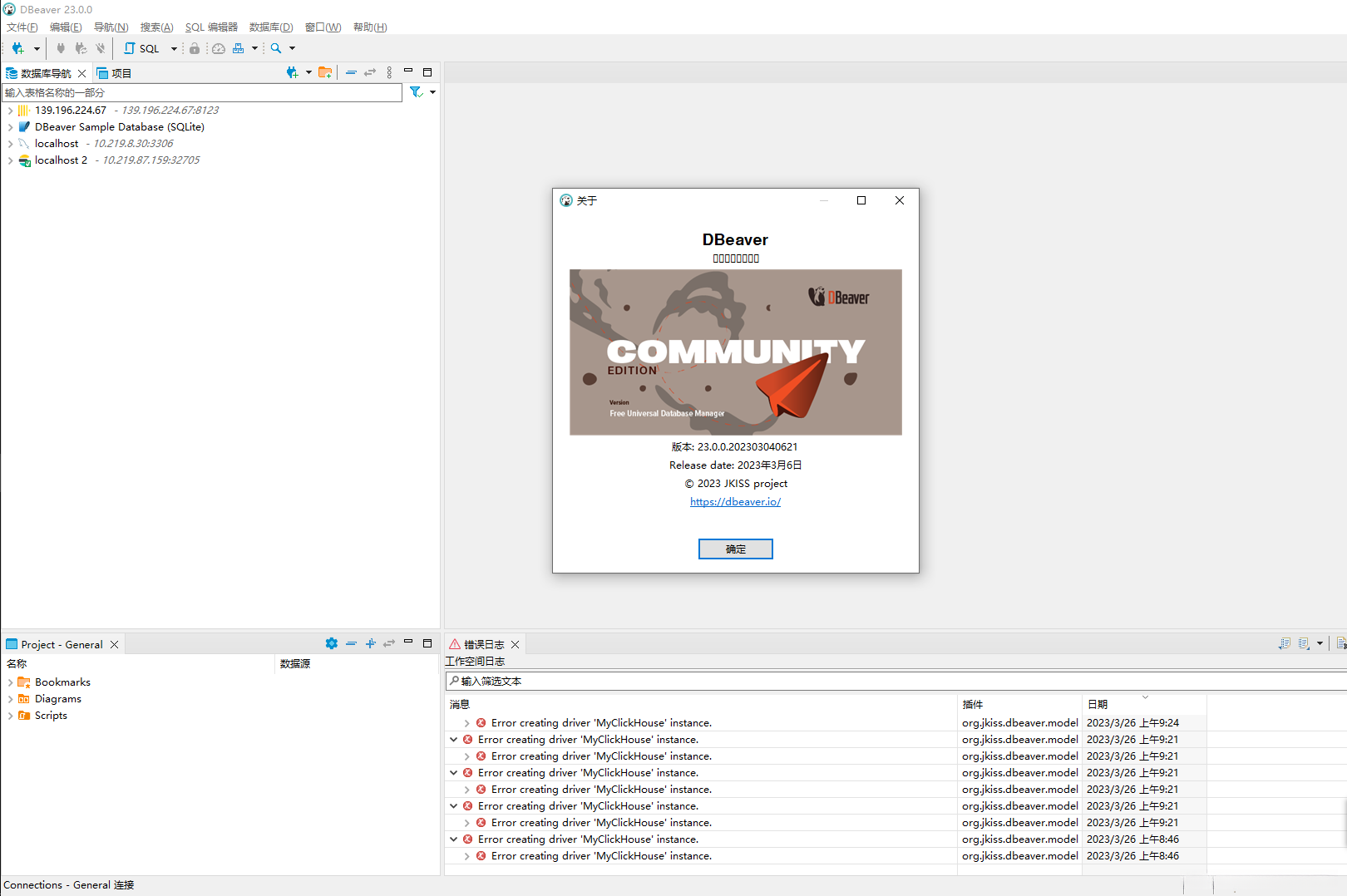1347x896 pixels.
Task: Minimize the Project - General panel
Action: pos(408,642)
